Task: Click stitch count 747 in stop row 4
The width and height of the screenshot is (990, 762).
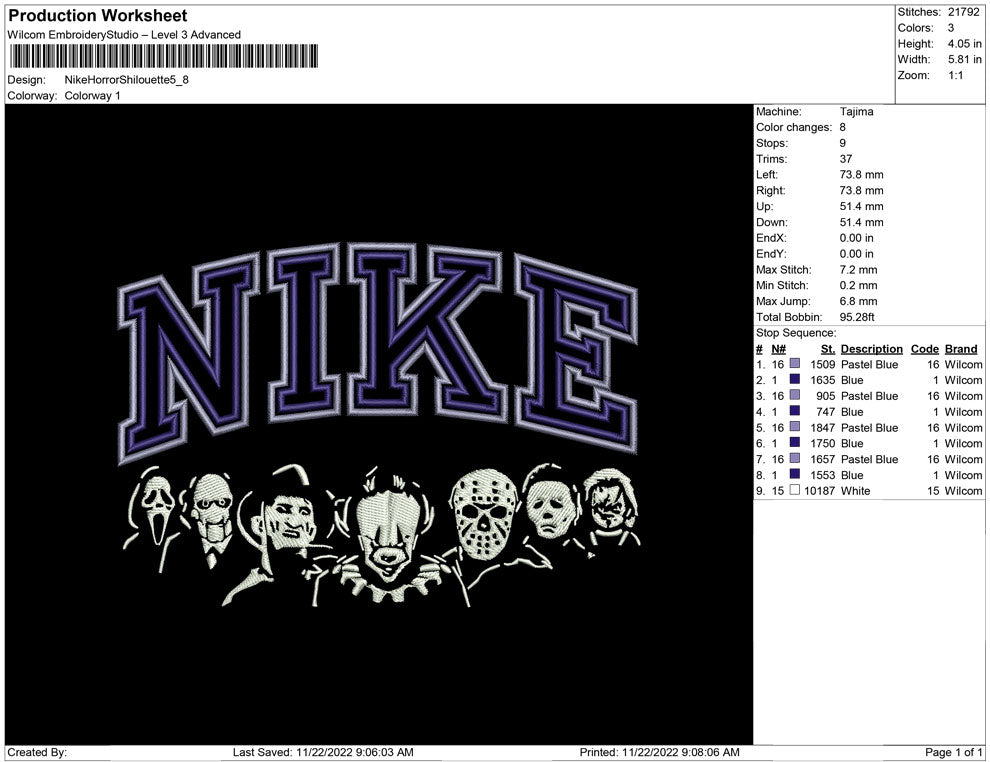Action: [x=825, y=412]
